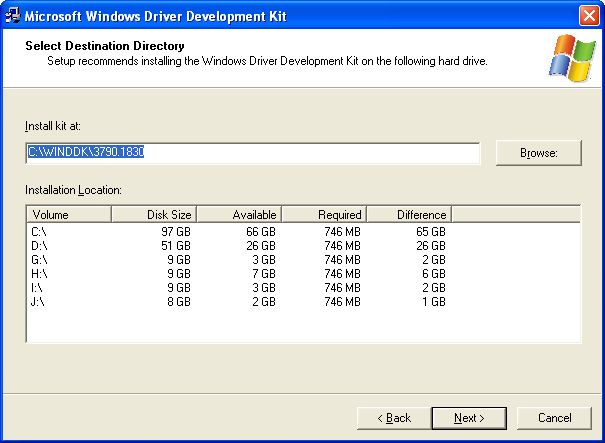Click the 8 GB disk size value
605x443 pixels.
pos(179,301)
